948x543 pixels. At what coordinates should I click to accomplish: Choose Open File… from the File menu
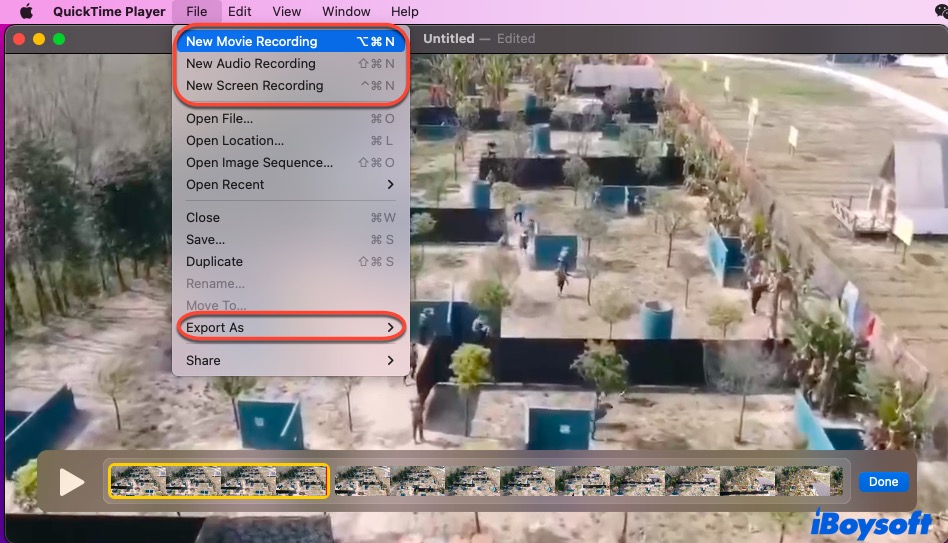pyautogui.click(x=290, y=118)
